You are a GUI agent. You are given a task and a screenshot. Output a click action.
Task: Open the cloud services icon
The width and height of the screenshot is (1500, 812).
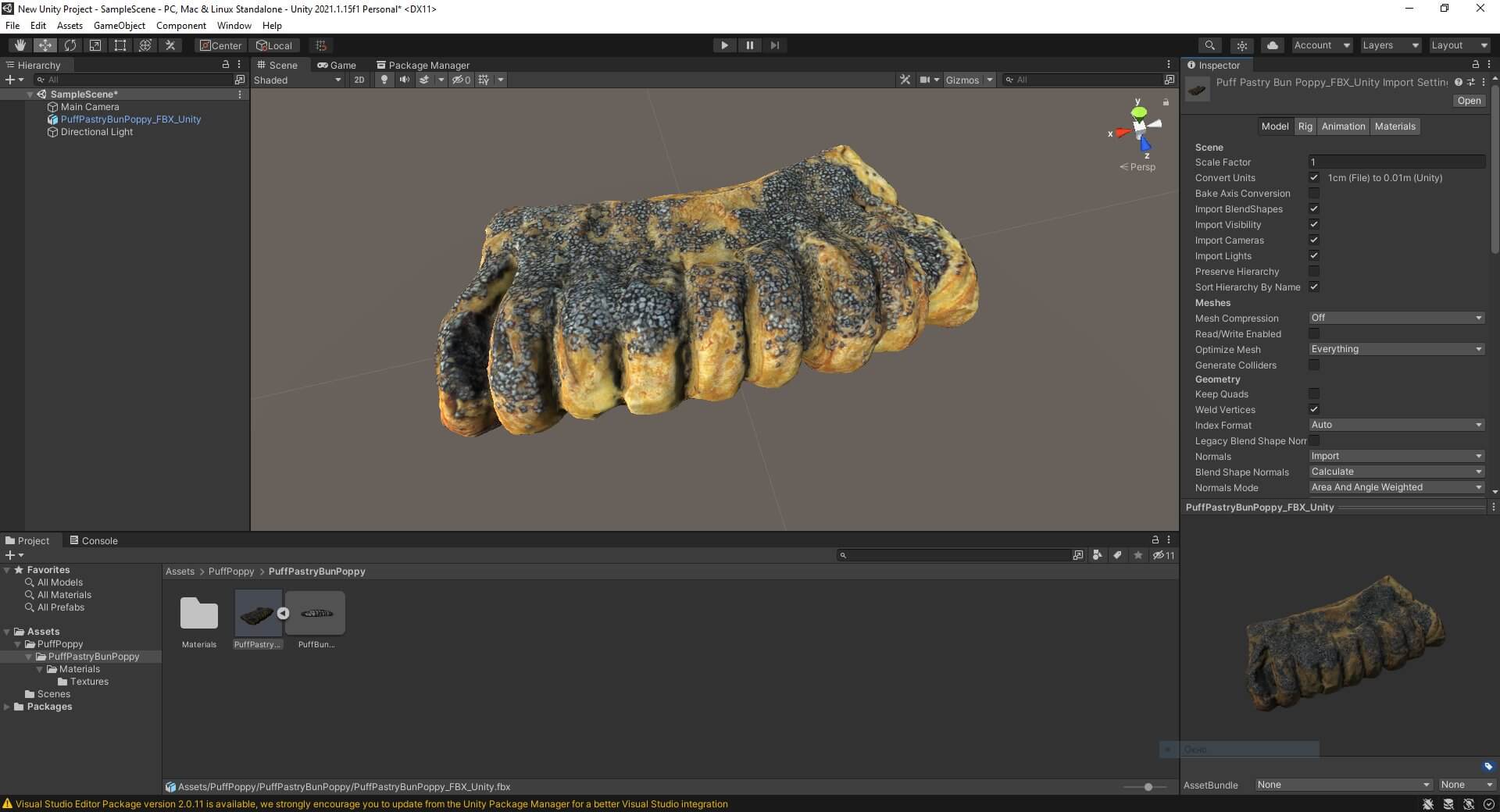(x=1272, y=45)
